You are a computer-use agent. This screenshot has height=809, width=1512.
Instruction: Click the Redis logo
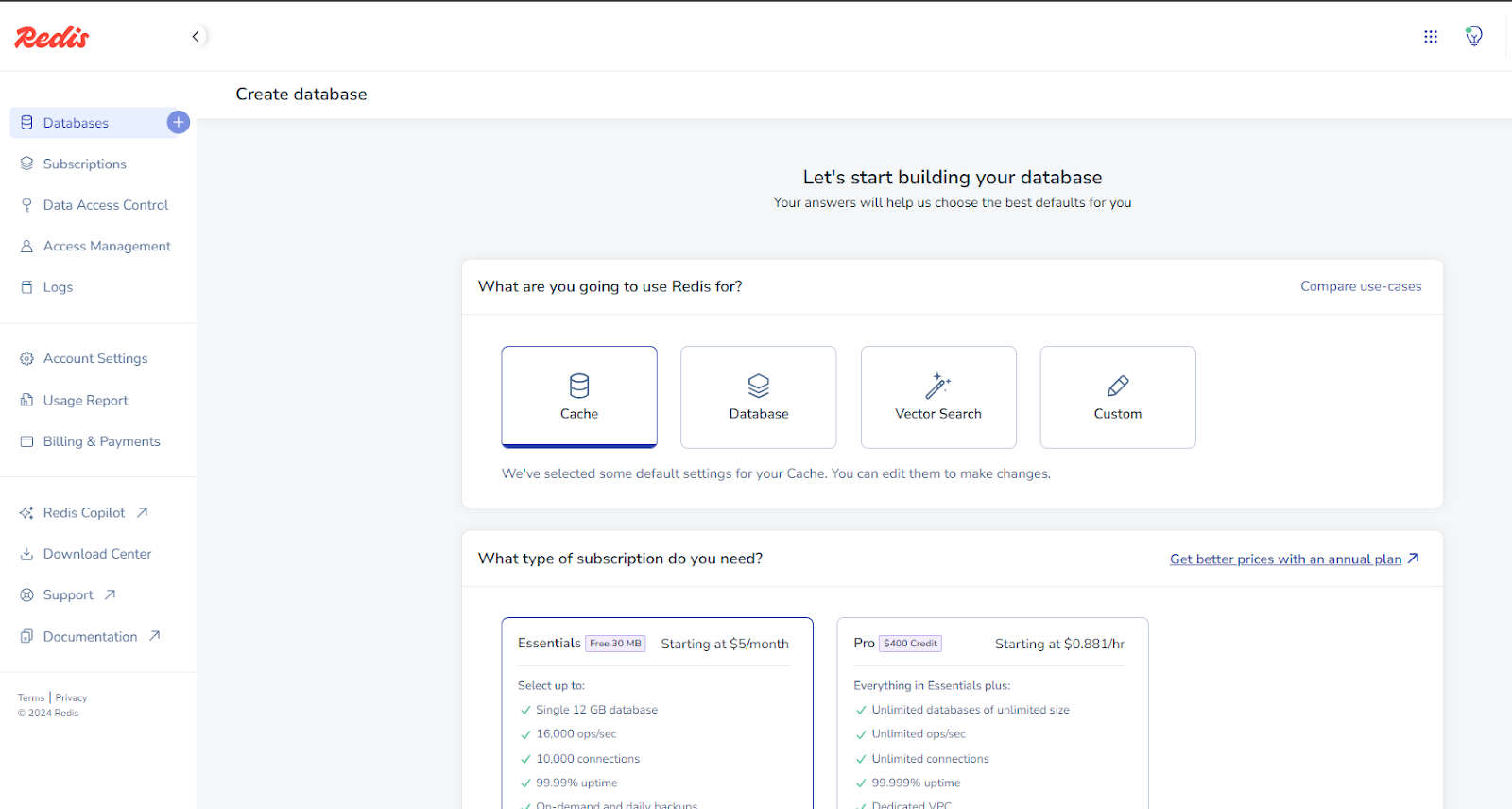(52, 37)
